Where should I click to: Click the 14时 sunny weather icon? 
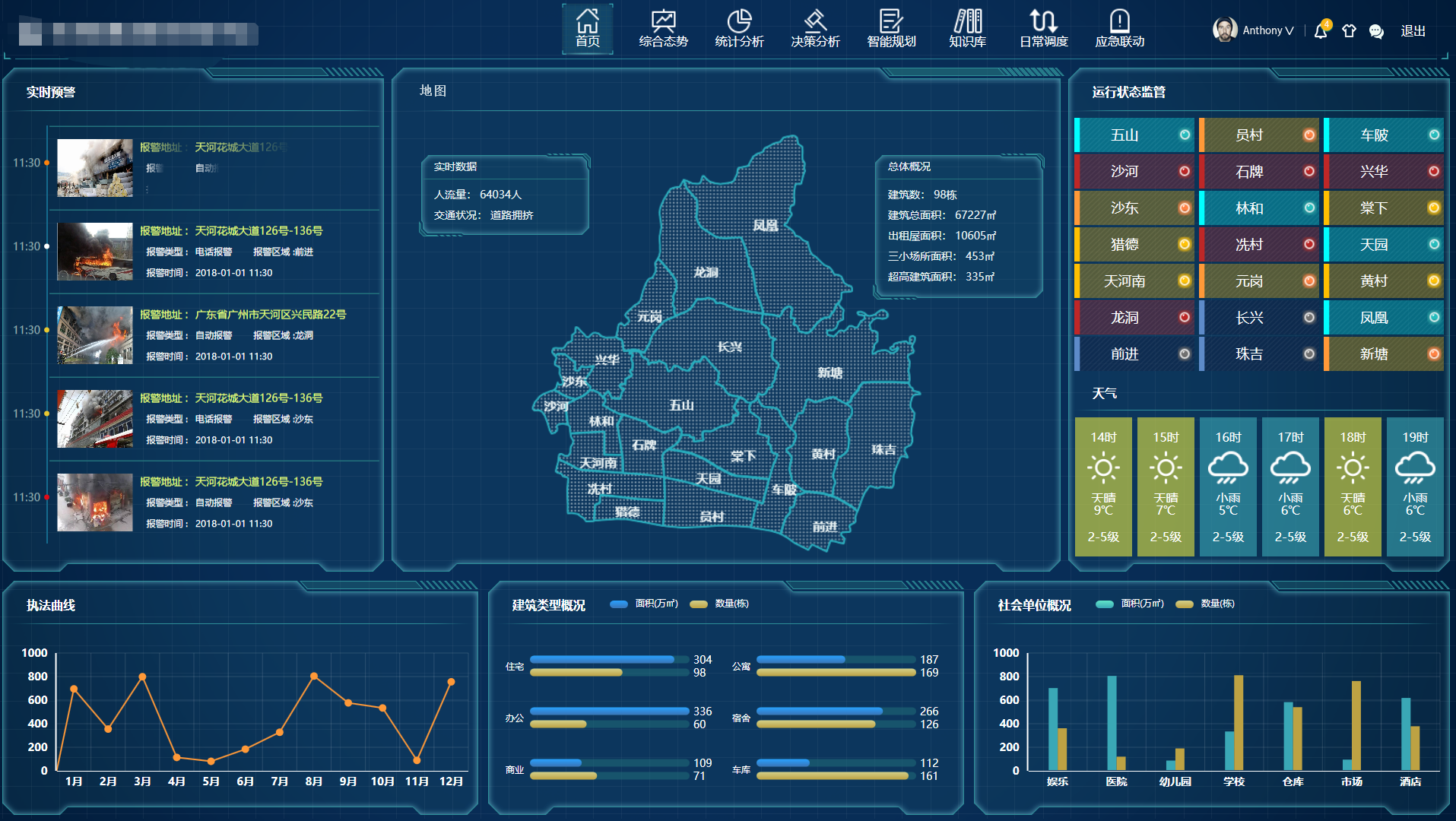tap(1103, 468)
